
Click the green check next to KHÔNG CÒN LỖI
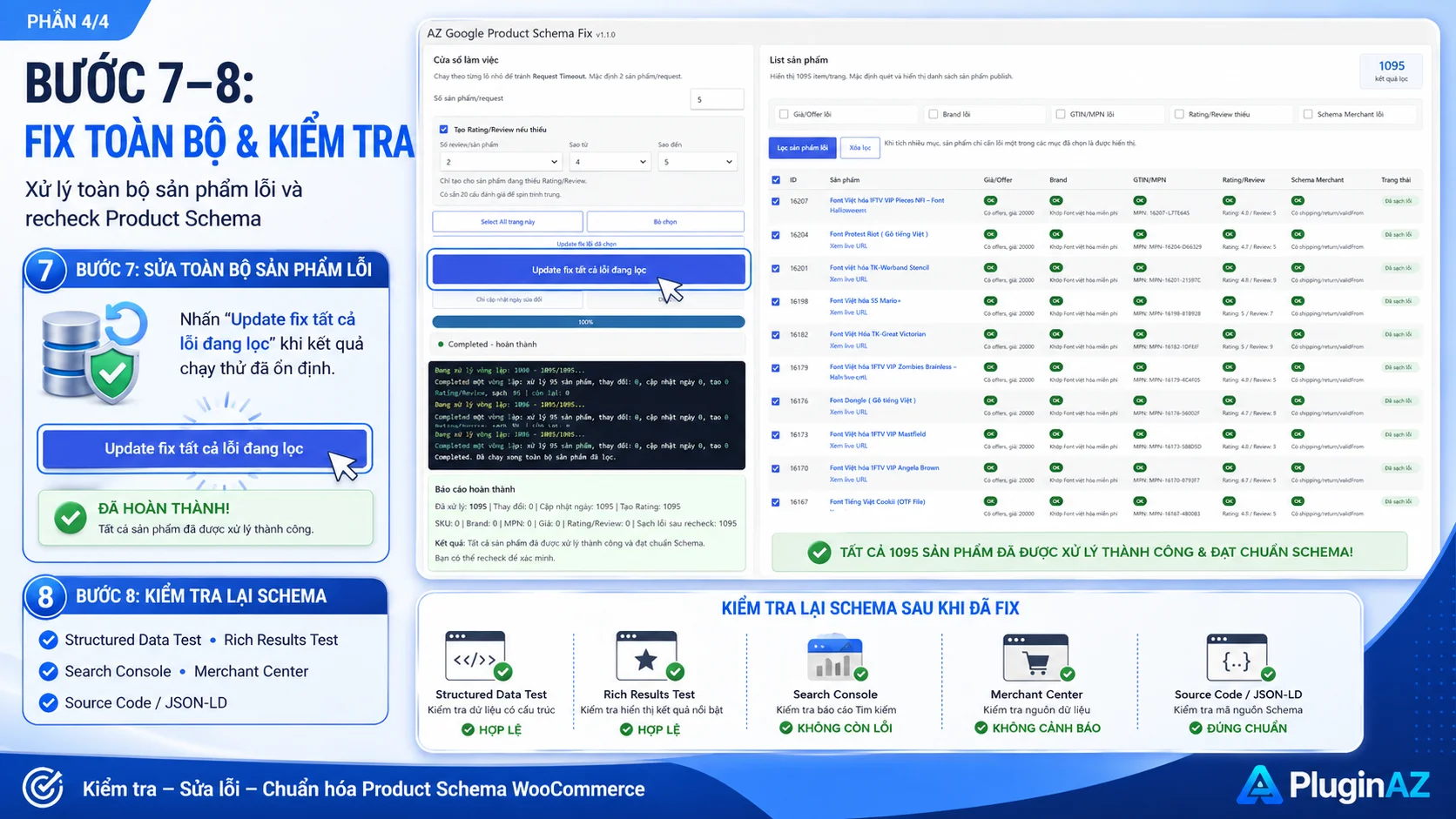786,728
